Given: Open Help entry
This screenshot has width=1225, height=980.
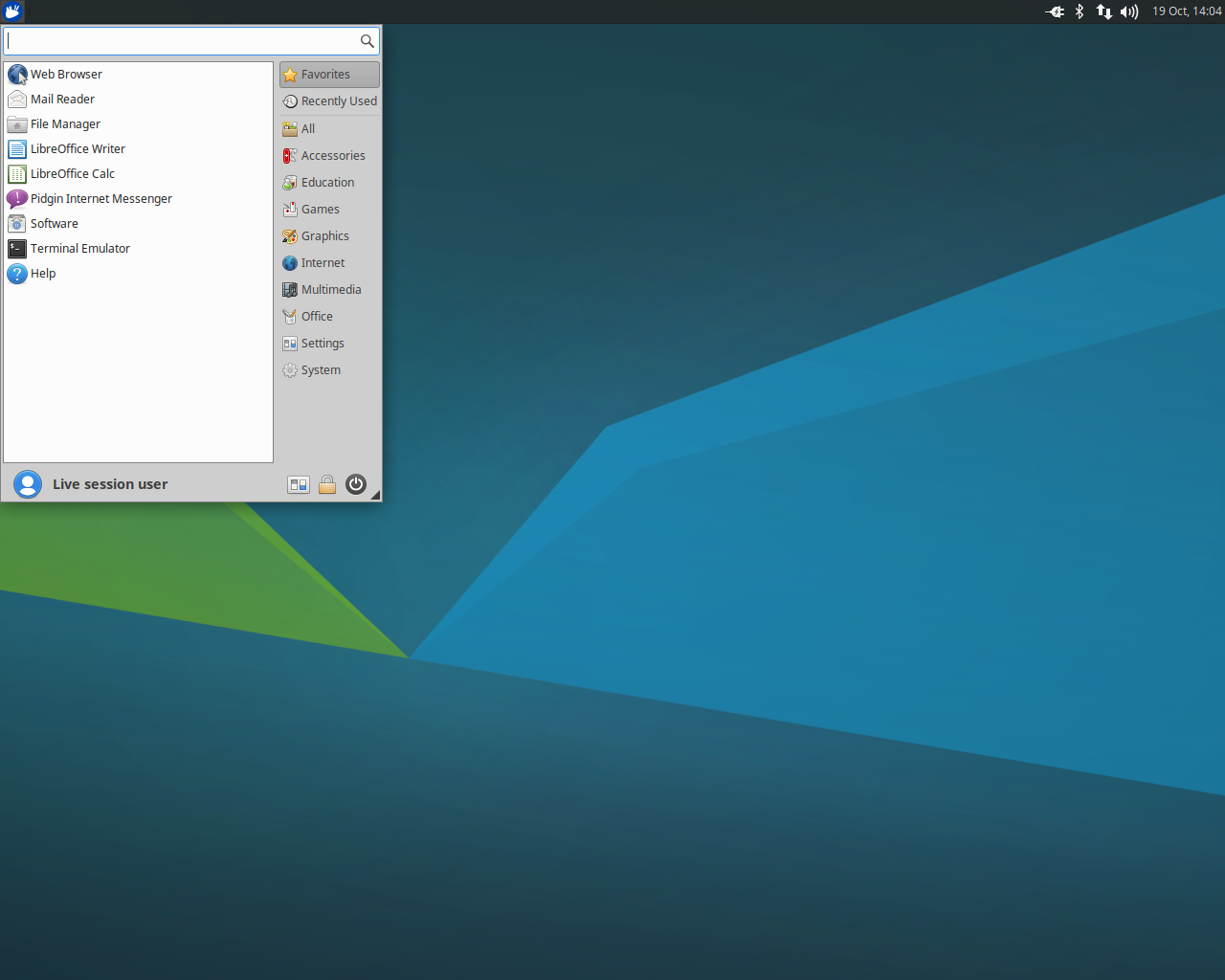Looking at the screenshot, I should tap(138, 274).
